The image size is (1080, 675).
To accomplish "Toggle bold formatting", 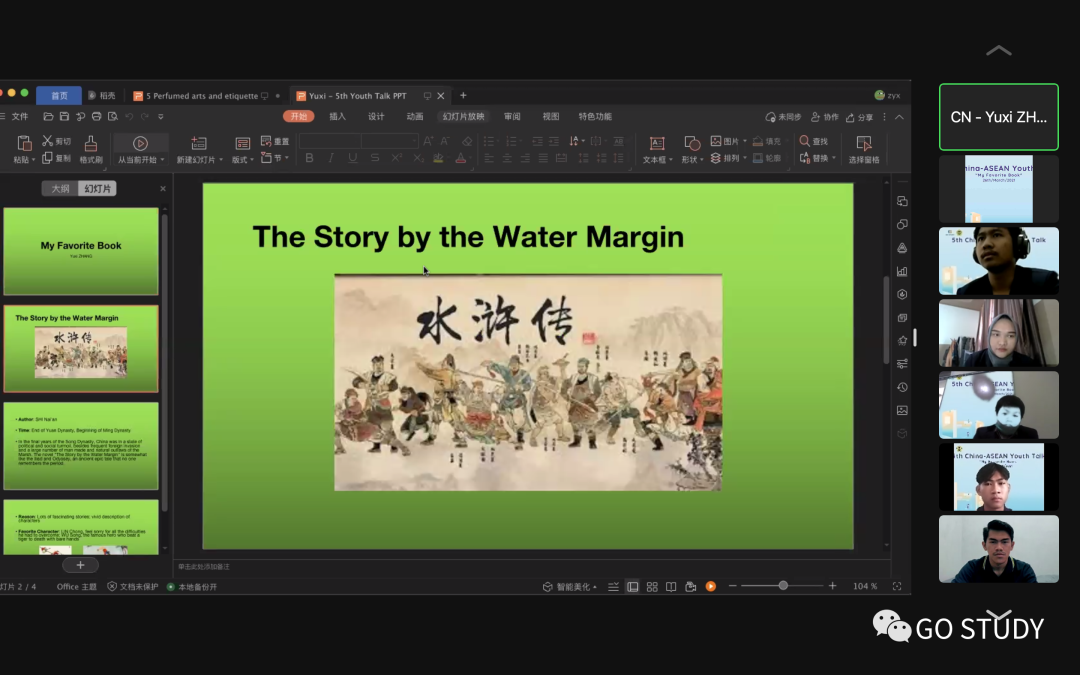I will pos(309,158).
